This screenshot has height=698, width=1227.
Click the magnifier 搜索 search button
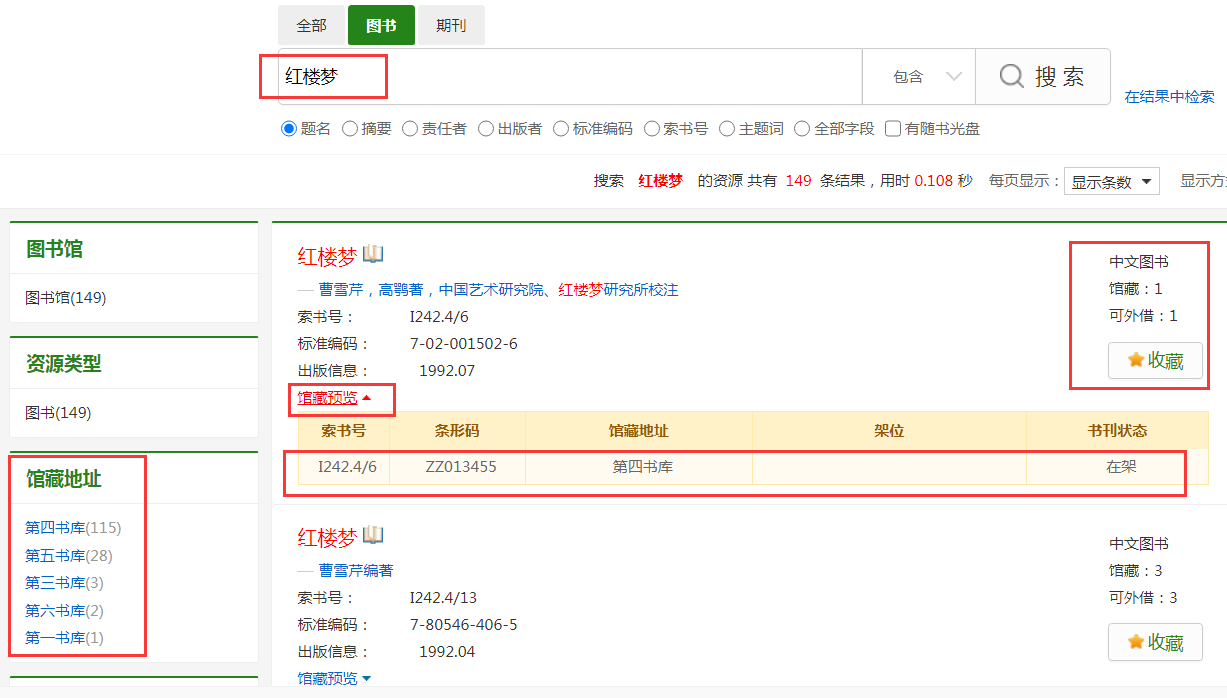1042,77
